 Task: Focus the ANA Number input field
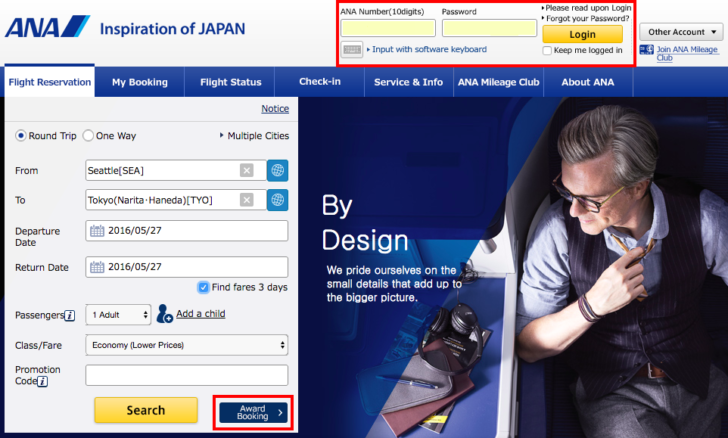(x=388, y=28)
